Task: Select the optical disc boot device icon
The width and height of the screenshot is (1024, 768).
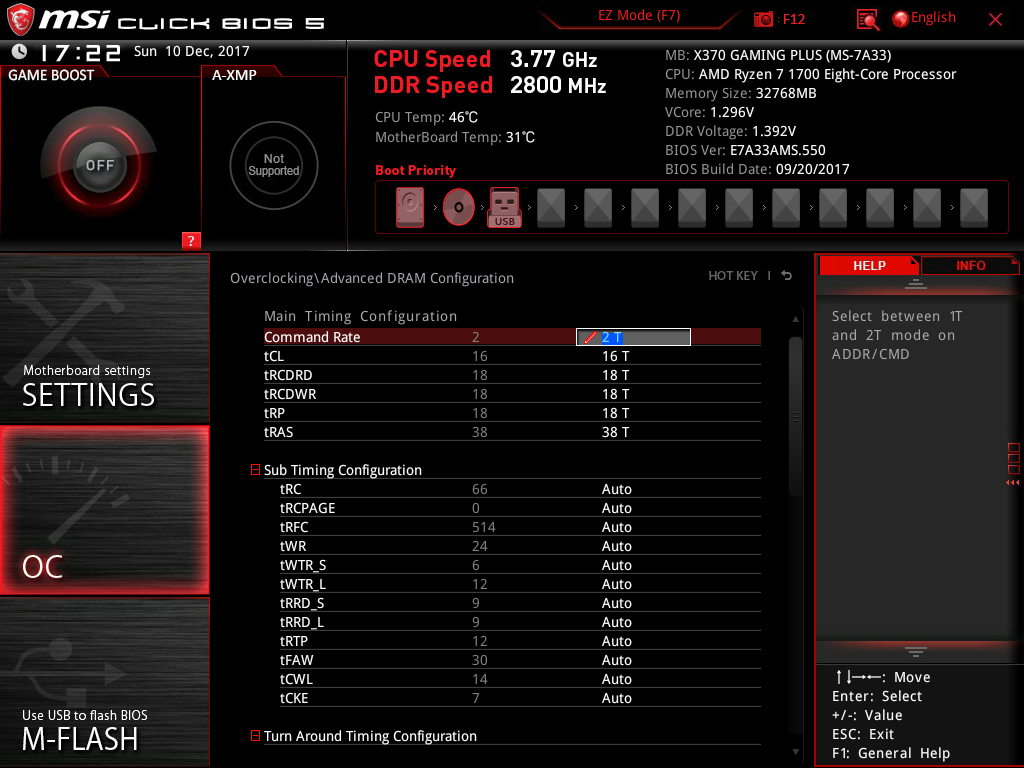Action: [458, 207]
